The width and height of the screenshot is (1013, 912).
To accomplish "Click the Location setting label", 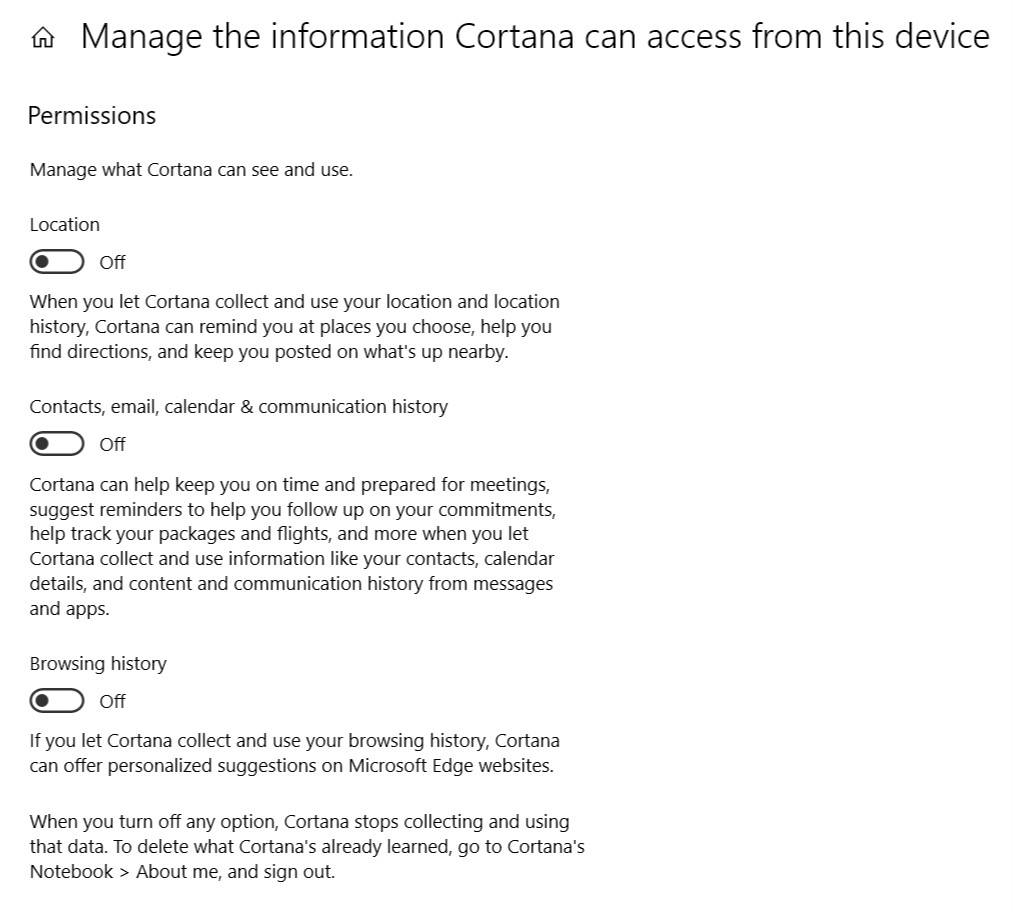I will (65, 225).
